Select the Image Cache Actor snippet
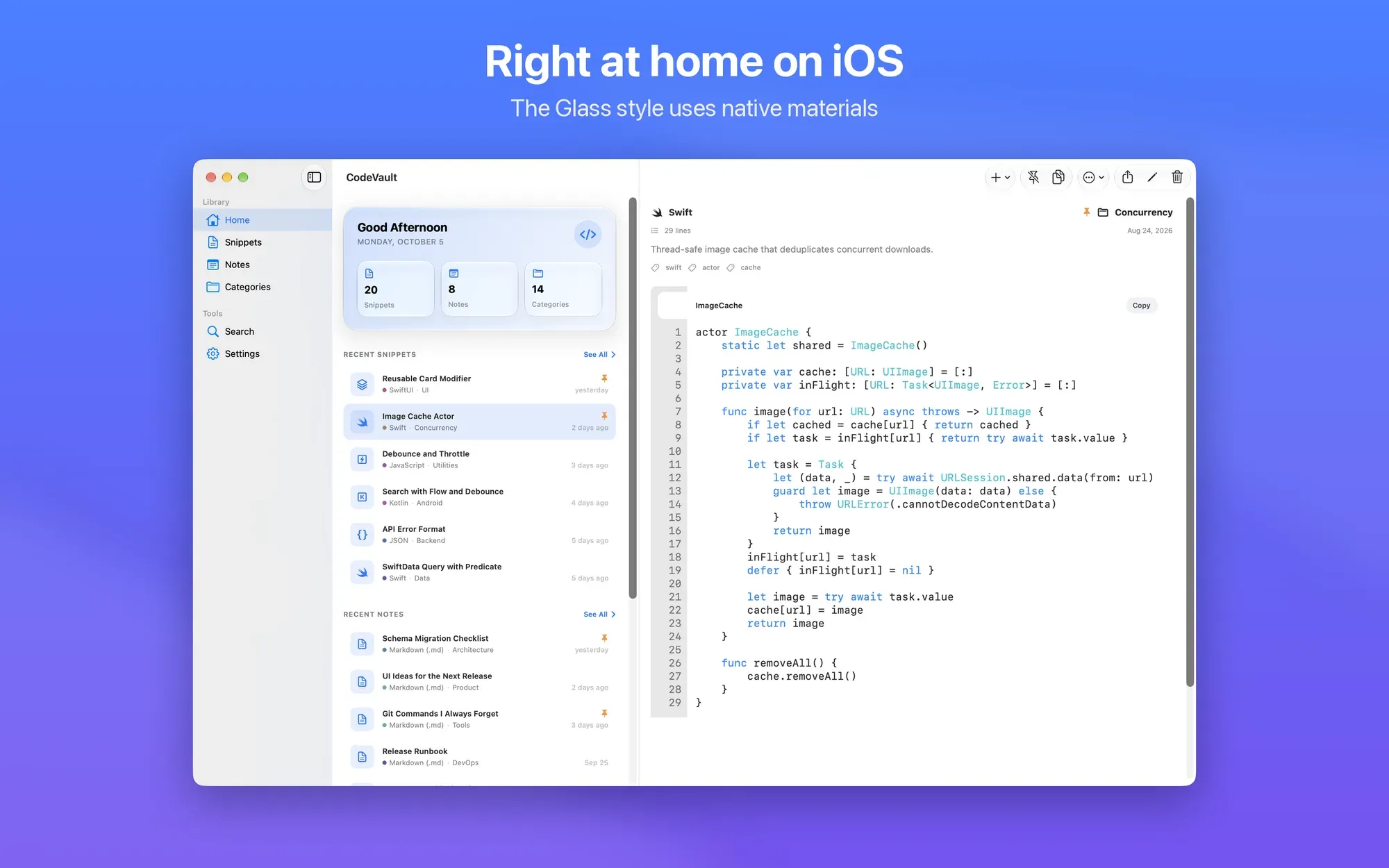This screenshot has width=1389, height=868. click(x=479, y=422)
